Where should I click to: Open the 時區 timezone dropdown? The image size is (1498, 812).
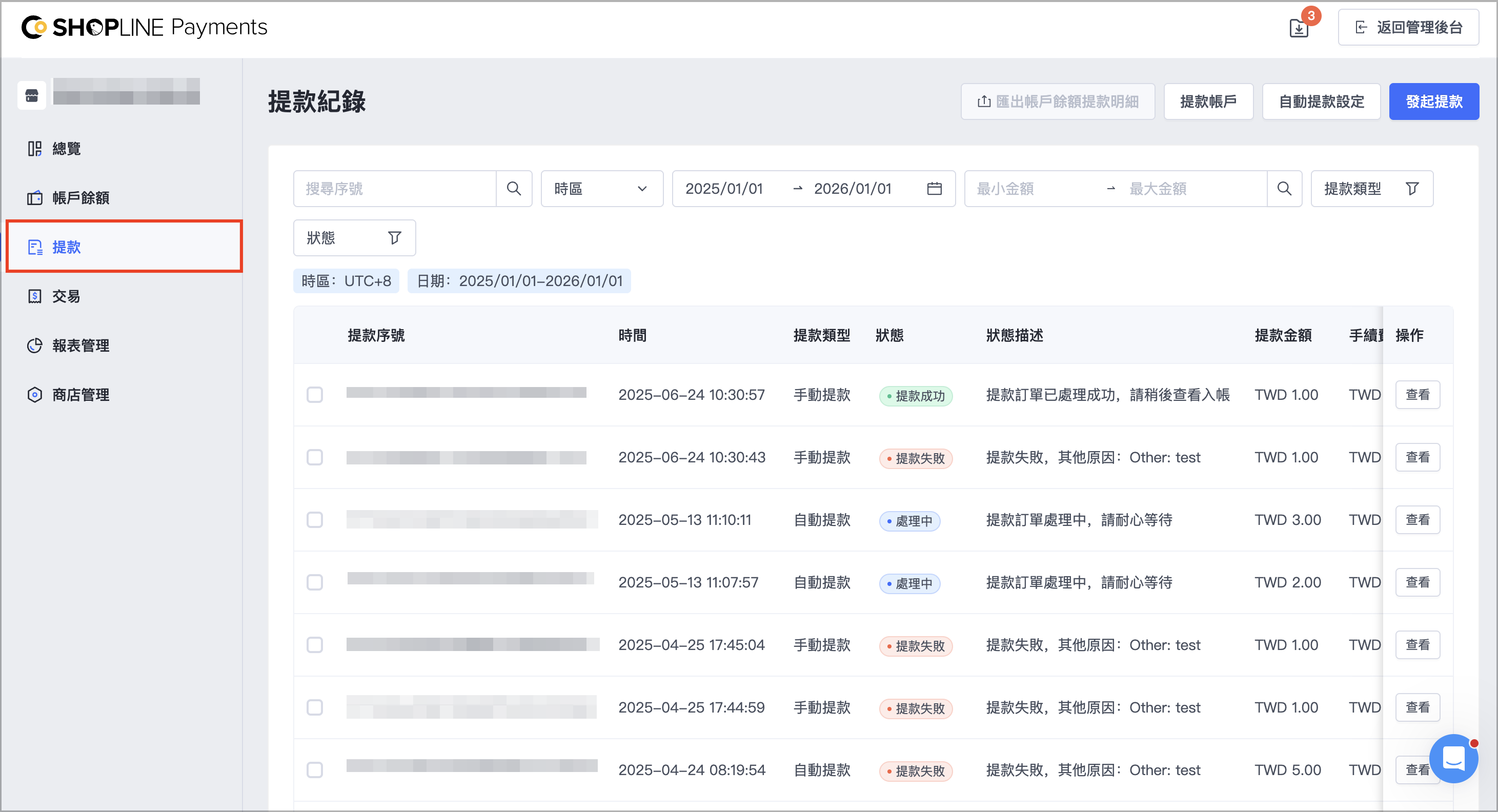pyautogui.click(x=602, y=189)
